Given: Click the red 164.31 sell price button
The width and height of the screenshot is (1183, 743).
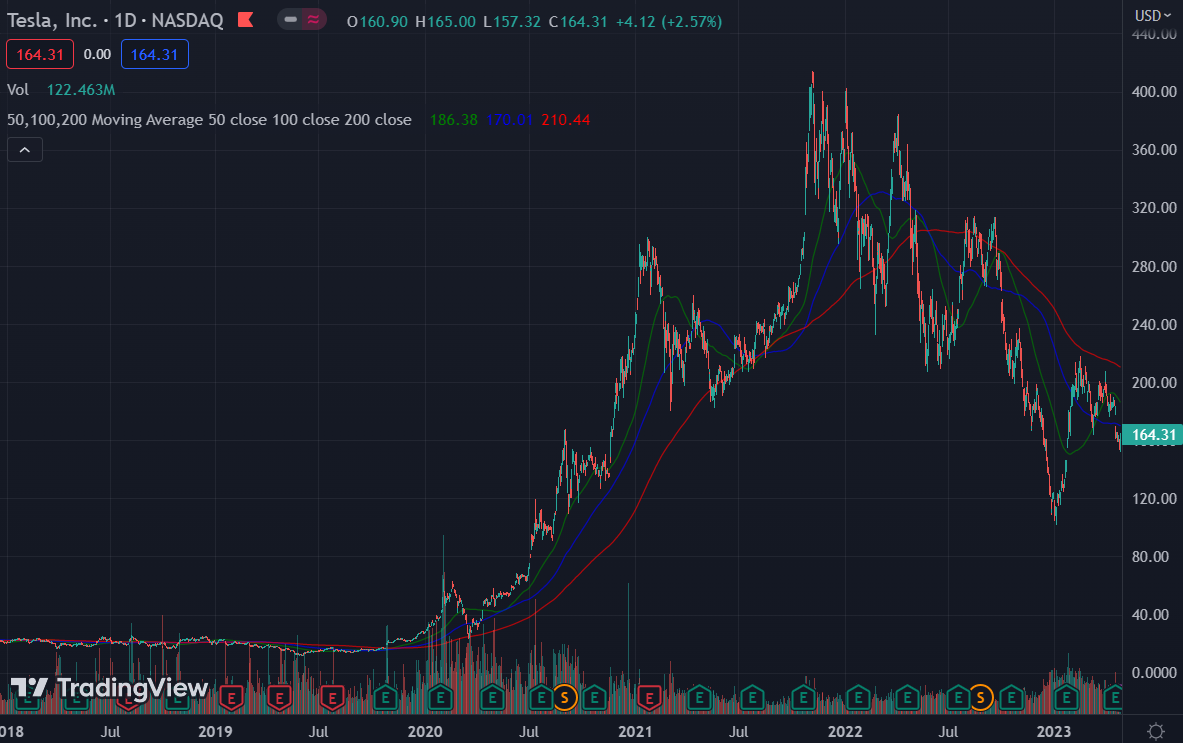Looking at the screenshot, I should pos(40,54).
